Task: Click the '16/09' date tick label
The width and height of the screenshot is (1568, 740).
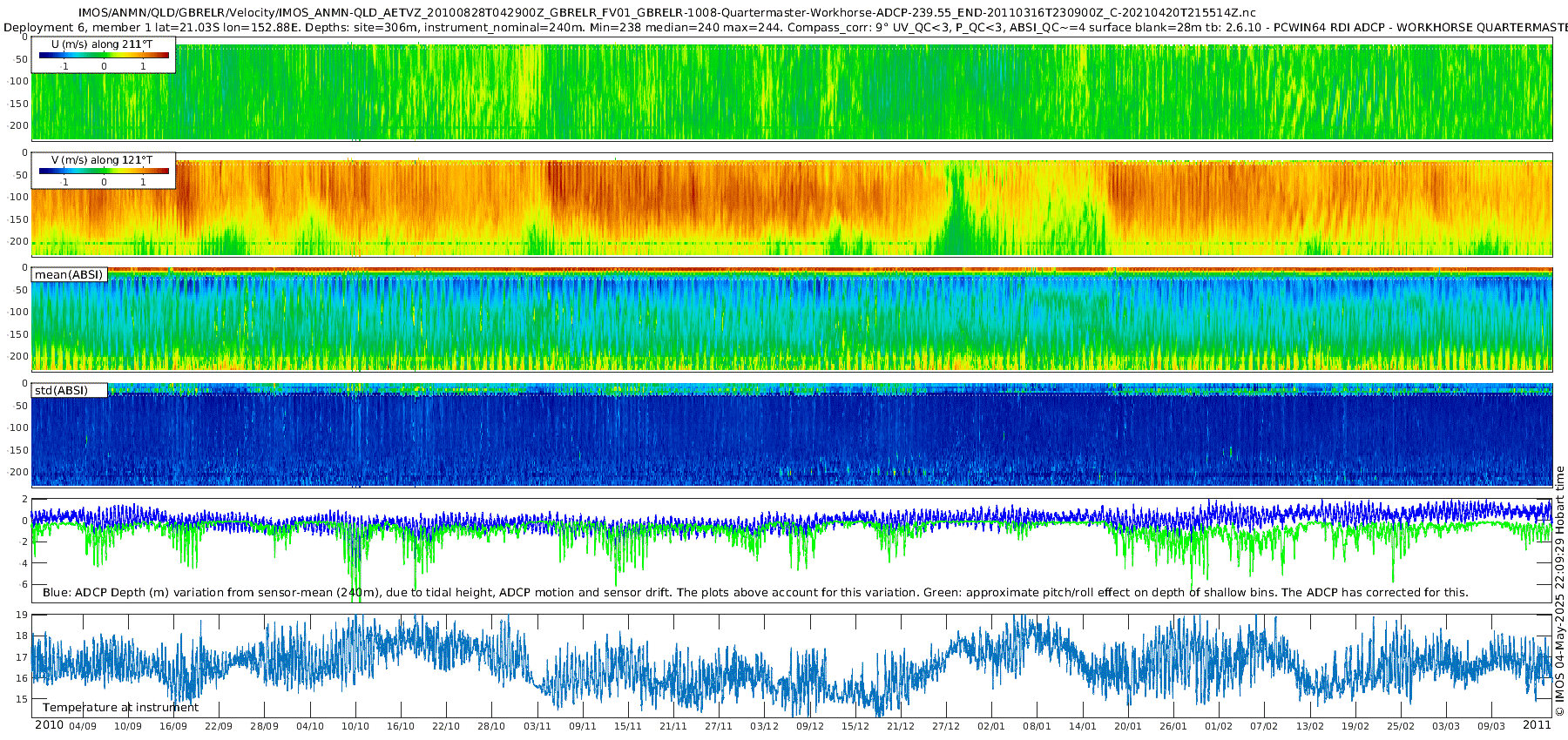Action: 173,726
